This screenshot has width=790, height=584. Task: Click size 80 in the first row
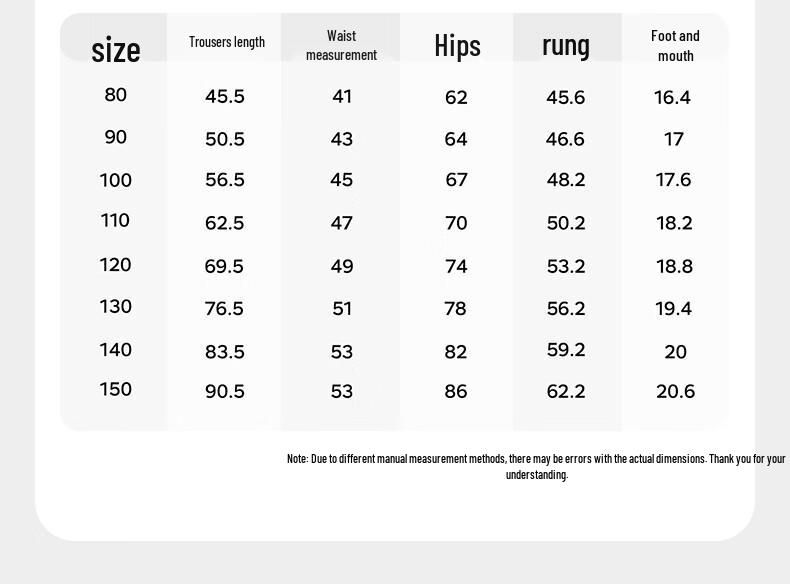pyautogui.click(x=115, y=95)
